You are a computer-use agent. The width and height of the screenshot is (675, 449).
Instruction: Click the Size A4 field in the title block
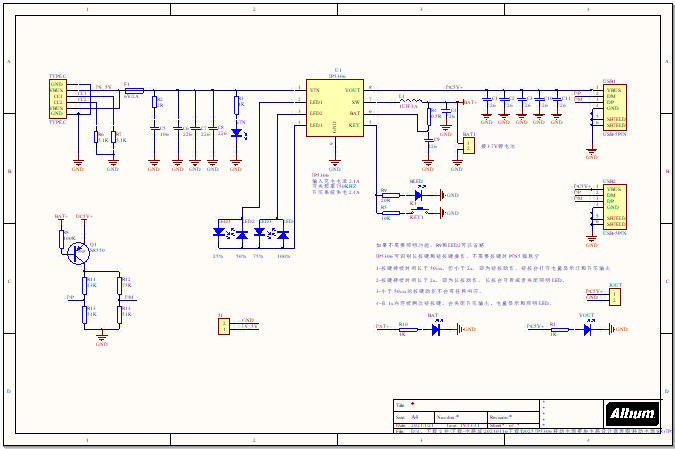[x=414, y=417]
